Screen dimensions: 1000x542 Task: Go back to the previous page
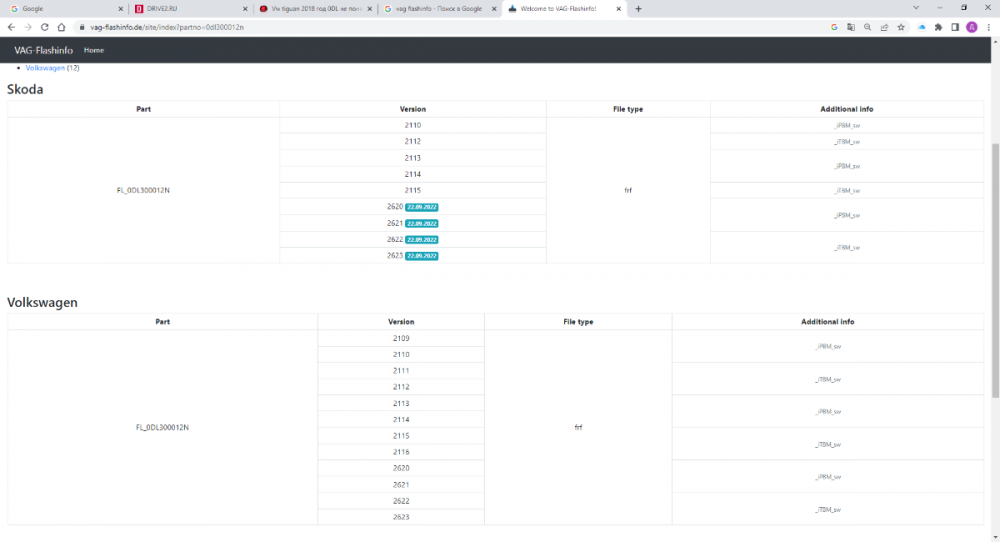11,27
